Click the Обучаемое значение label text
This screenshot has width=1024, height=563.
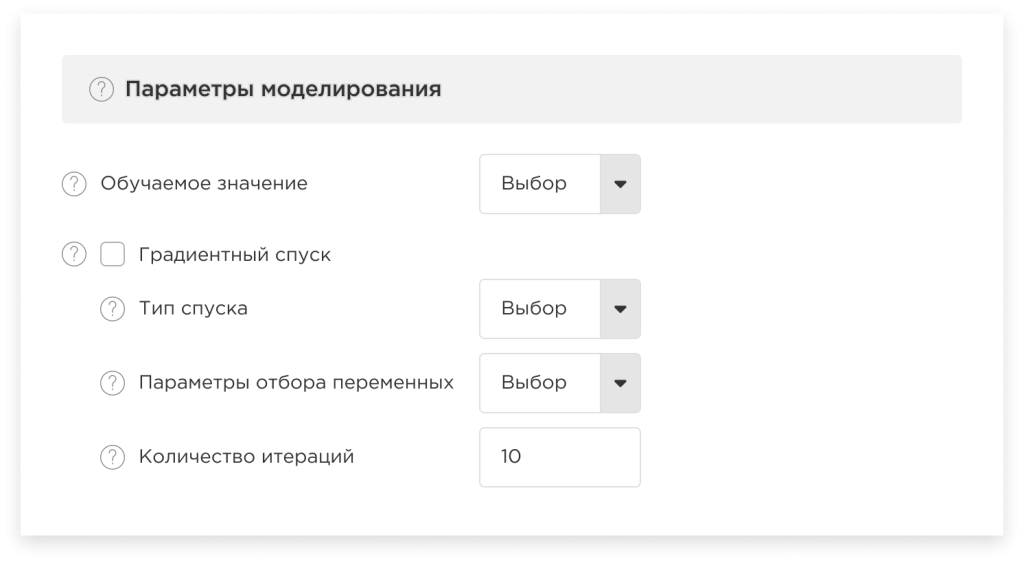pos(204,184)
